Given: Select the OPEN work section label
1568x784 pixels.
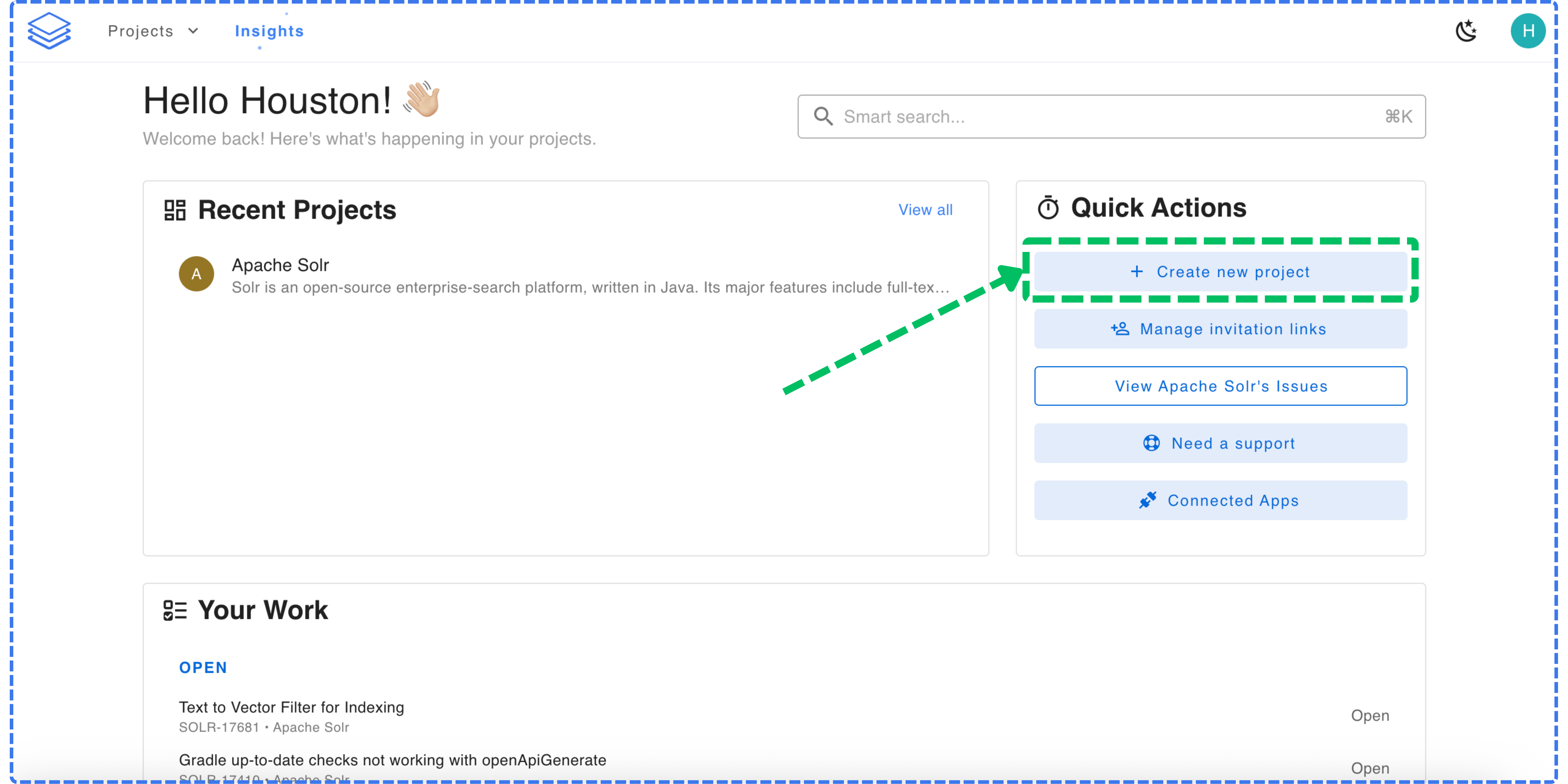Looking at the screenshot, I should tap(203, 668).
